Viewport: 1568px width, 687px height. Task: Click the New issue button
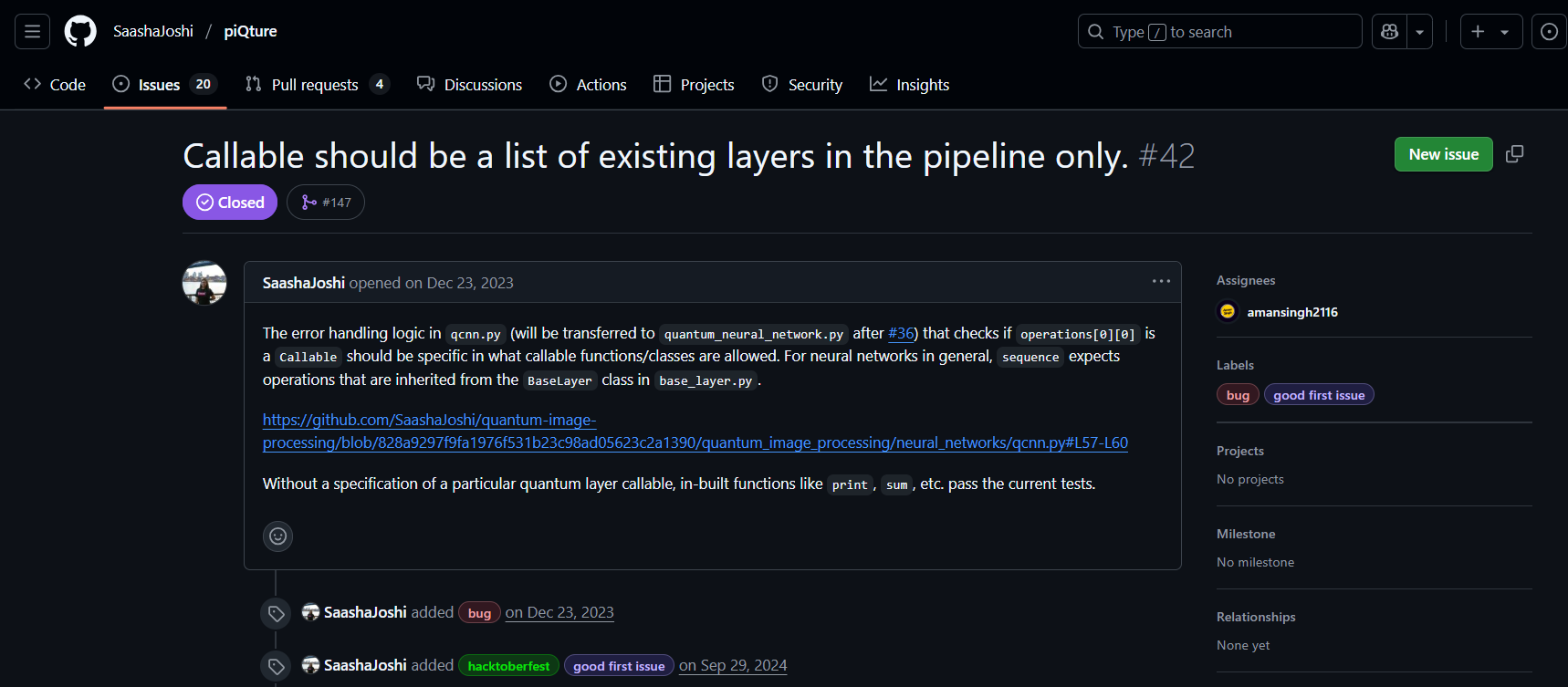coord(1443,154)
